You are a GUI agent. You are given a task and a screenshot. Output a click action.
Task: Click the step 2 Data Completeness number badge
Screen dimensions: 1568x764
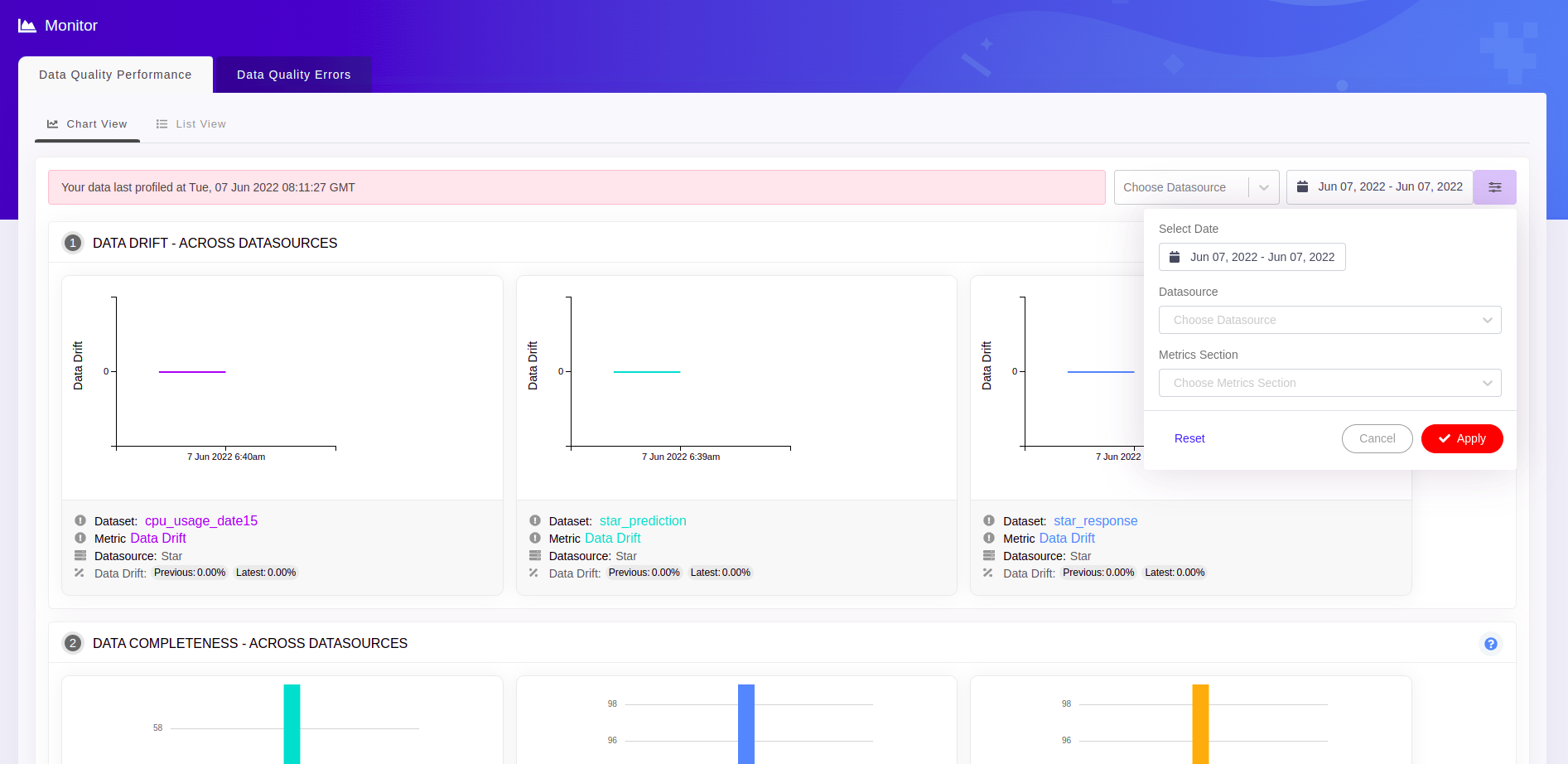pyautogui.click(x=73, y=643)
